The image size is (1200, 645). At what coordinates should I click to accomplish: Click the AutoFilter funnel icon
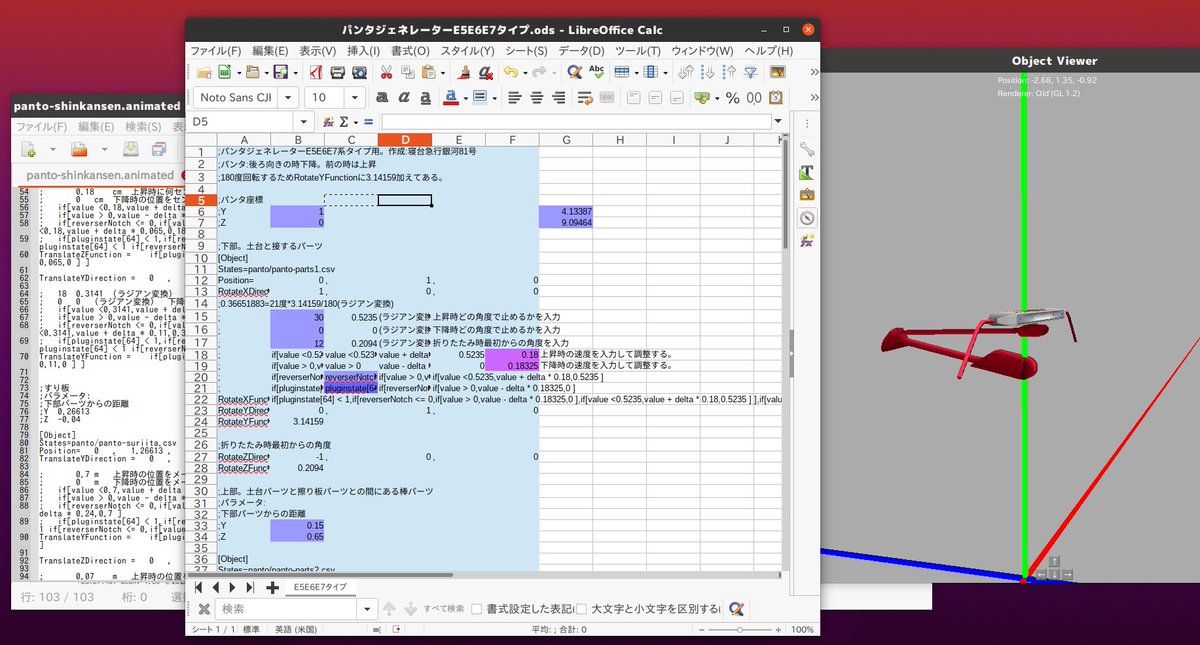click(751, 72)
